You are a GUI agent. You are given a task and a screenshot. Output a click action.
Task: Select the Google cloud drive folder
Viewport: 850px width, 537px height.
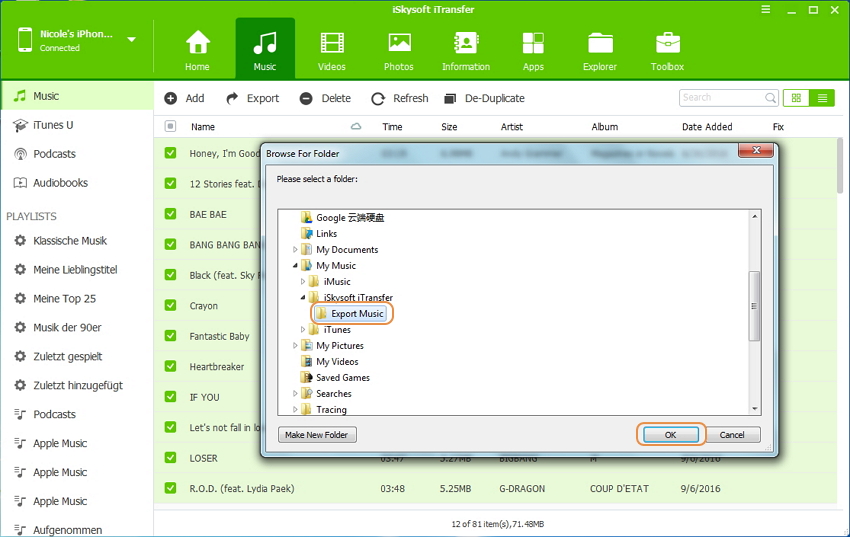click(343, 218)
